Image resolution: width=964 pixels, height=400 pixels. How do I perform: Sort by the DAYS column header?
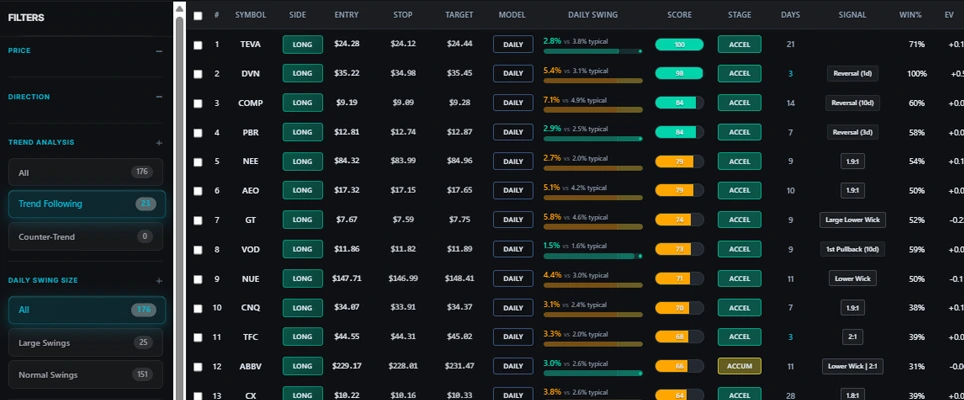[x=790, y=15]
